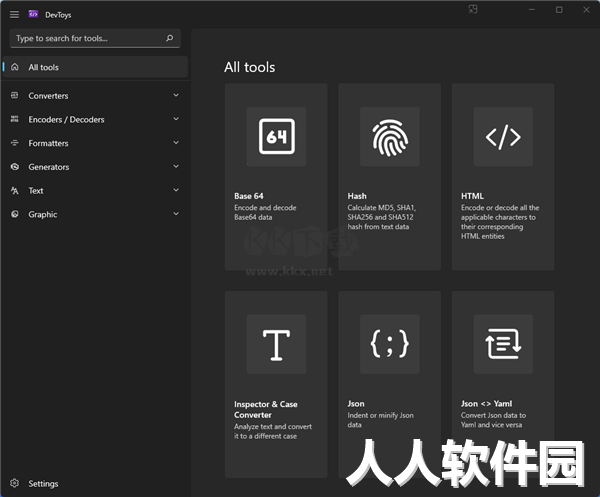Open the Json braces icon

(x=390, y=344)
